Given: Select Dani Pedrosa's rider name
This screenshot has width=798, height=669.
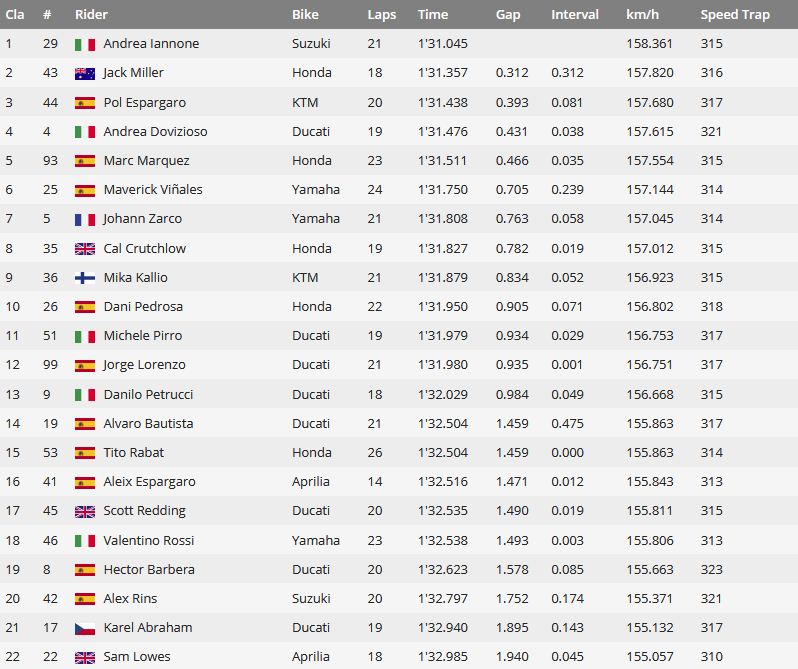Looking at the screenshot, I should [x=143, y=307].
